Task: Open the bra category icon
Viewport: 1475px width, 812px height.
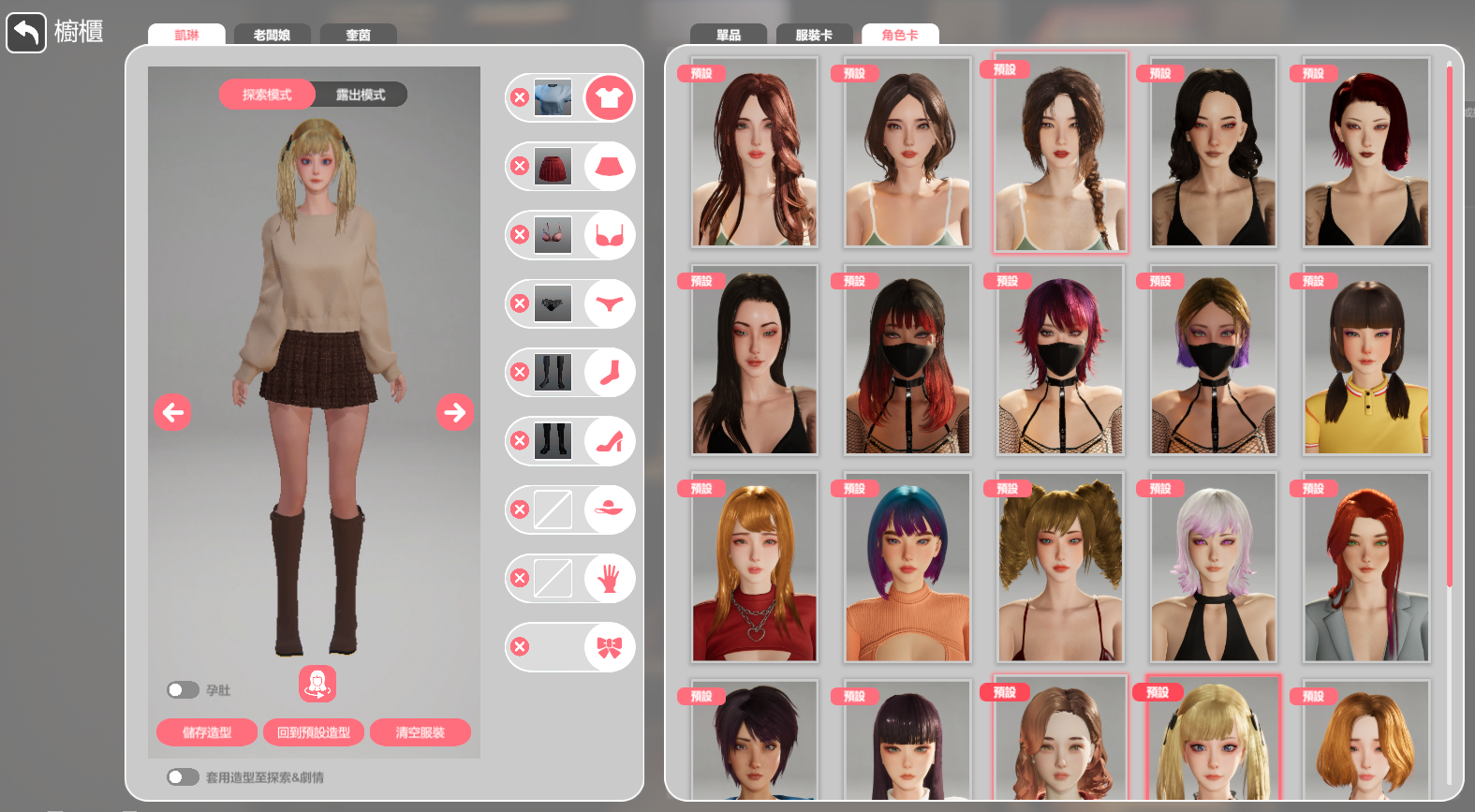Action: pyautogui.click(x=609, y=235)
